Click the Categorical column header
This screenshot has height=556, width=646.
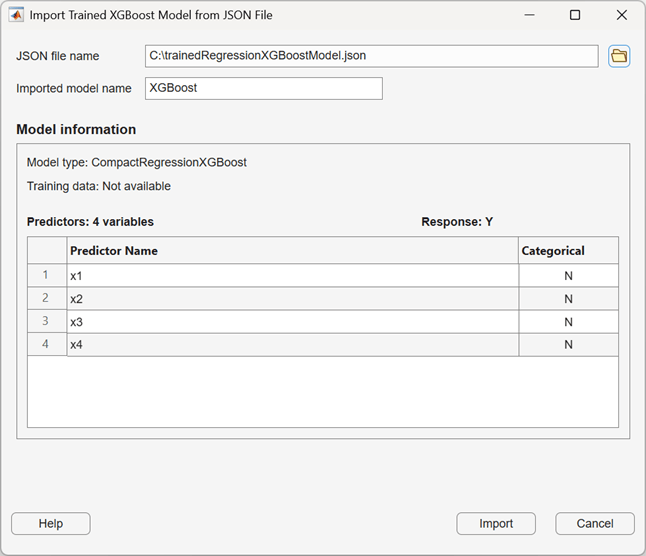(x=569, y=250)
